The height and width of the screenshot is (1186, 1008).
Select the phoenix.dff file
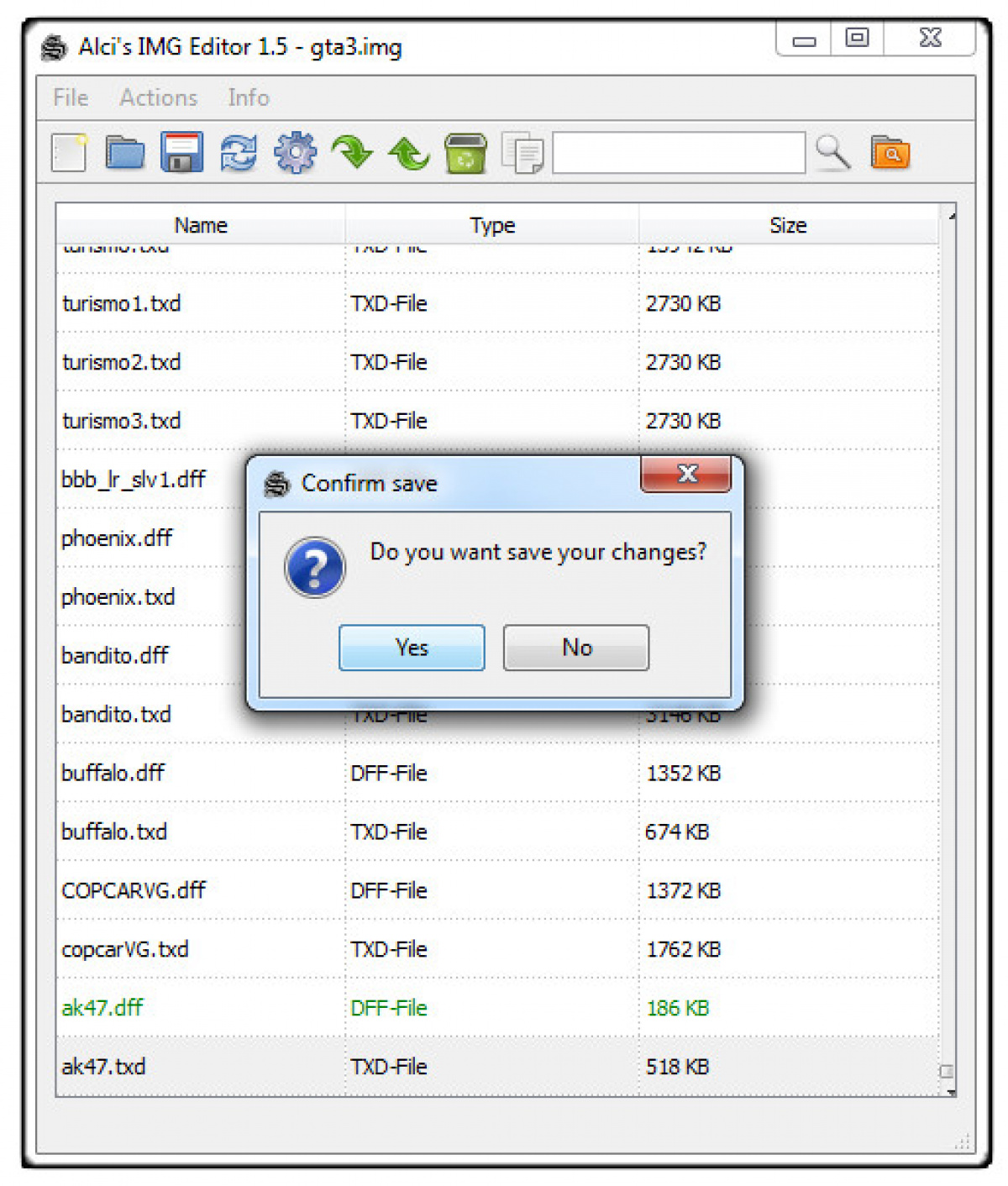(x=117, y=538)
